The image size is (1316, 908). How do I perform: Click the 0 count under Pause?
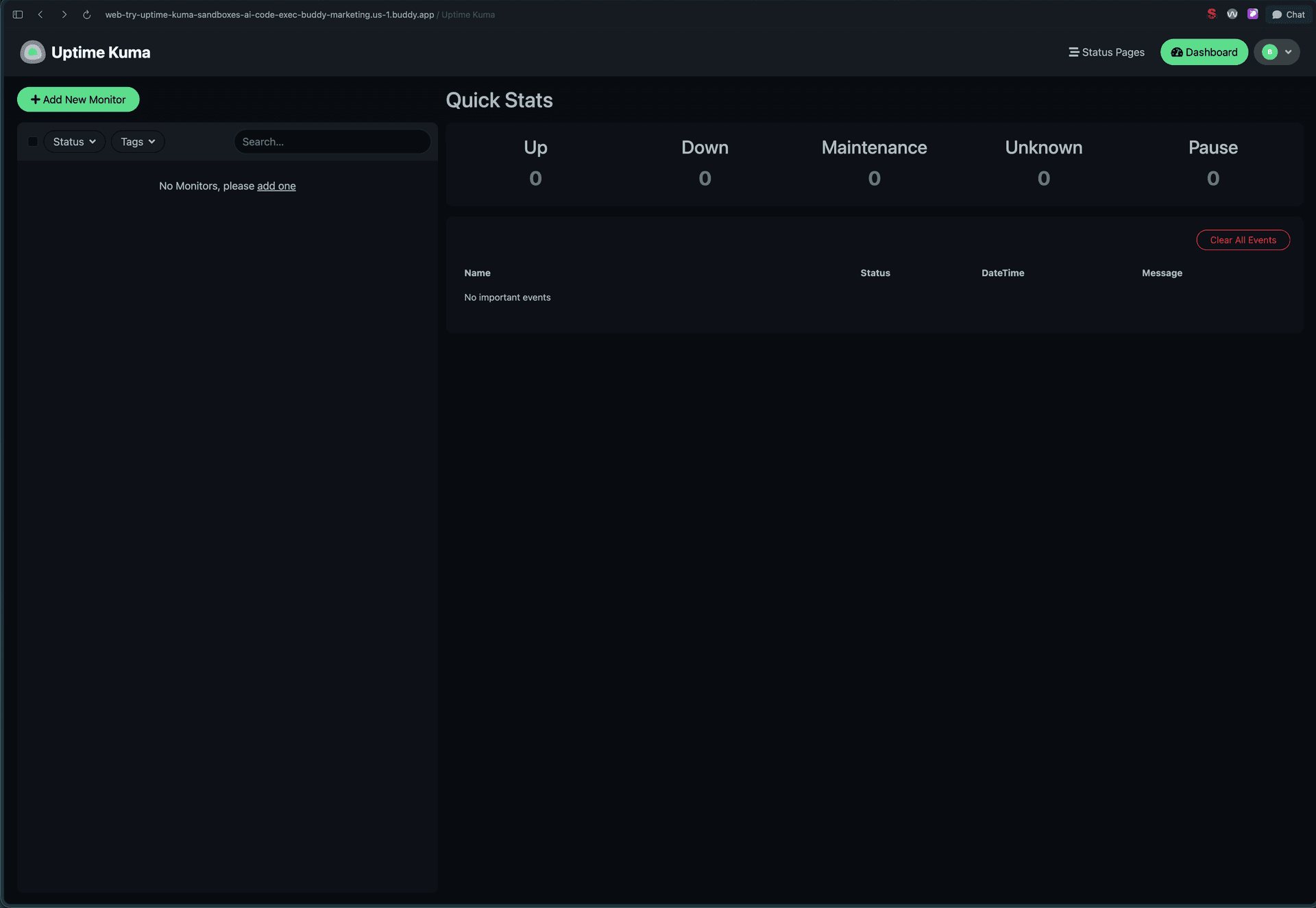(1213, 178)
